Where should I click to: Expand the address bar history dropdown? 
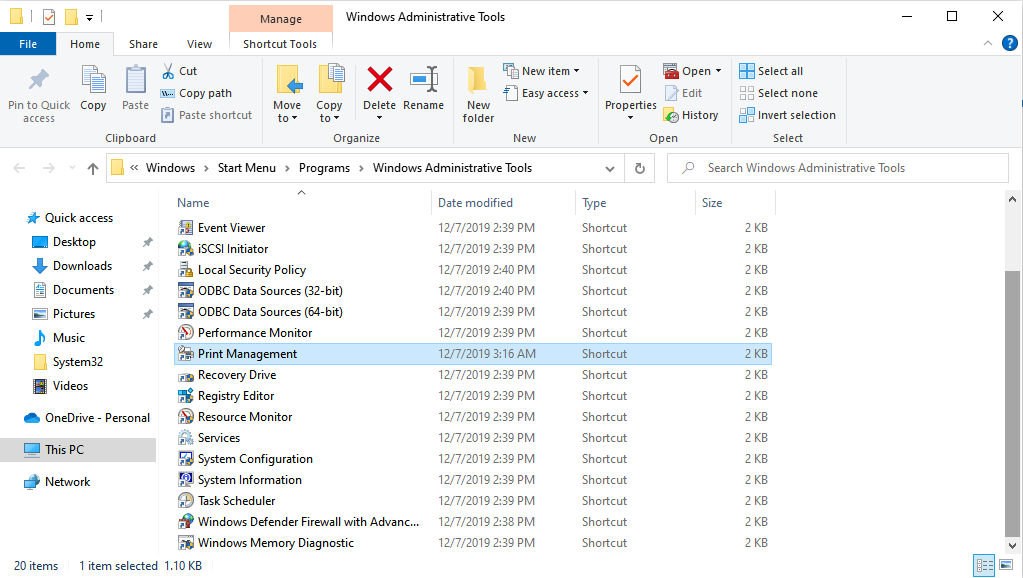tap(610, 168)
